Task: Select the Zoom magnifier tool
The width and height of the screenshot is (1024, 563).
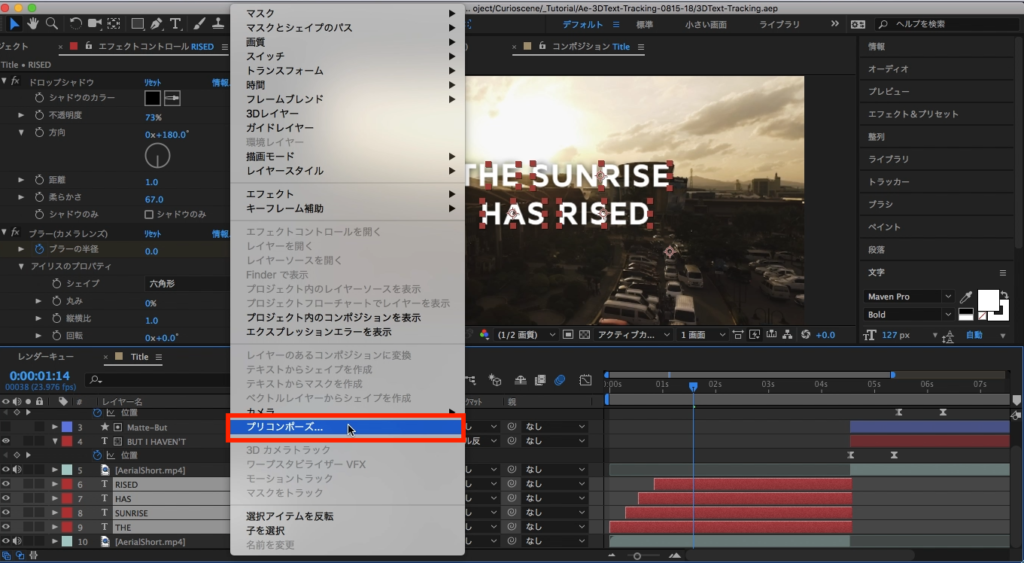Action: (51, 23)
